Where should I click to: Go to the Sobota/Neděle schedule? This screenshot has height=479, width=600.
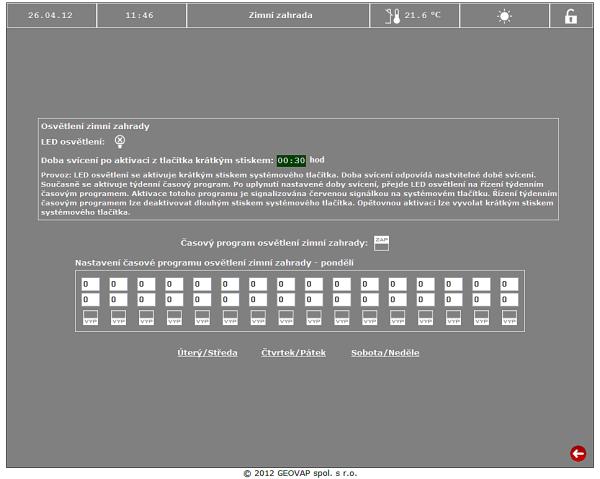[x=385, y=353]
